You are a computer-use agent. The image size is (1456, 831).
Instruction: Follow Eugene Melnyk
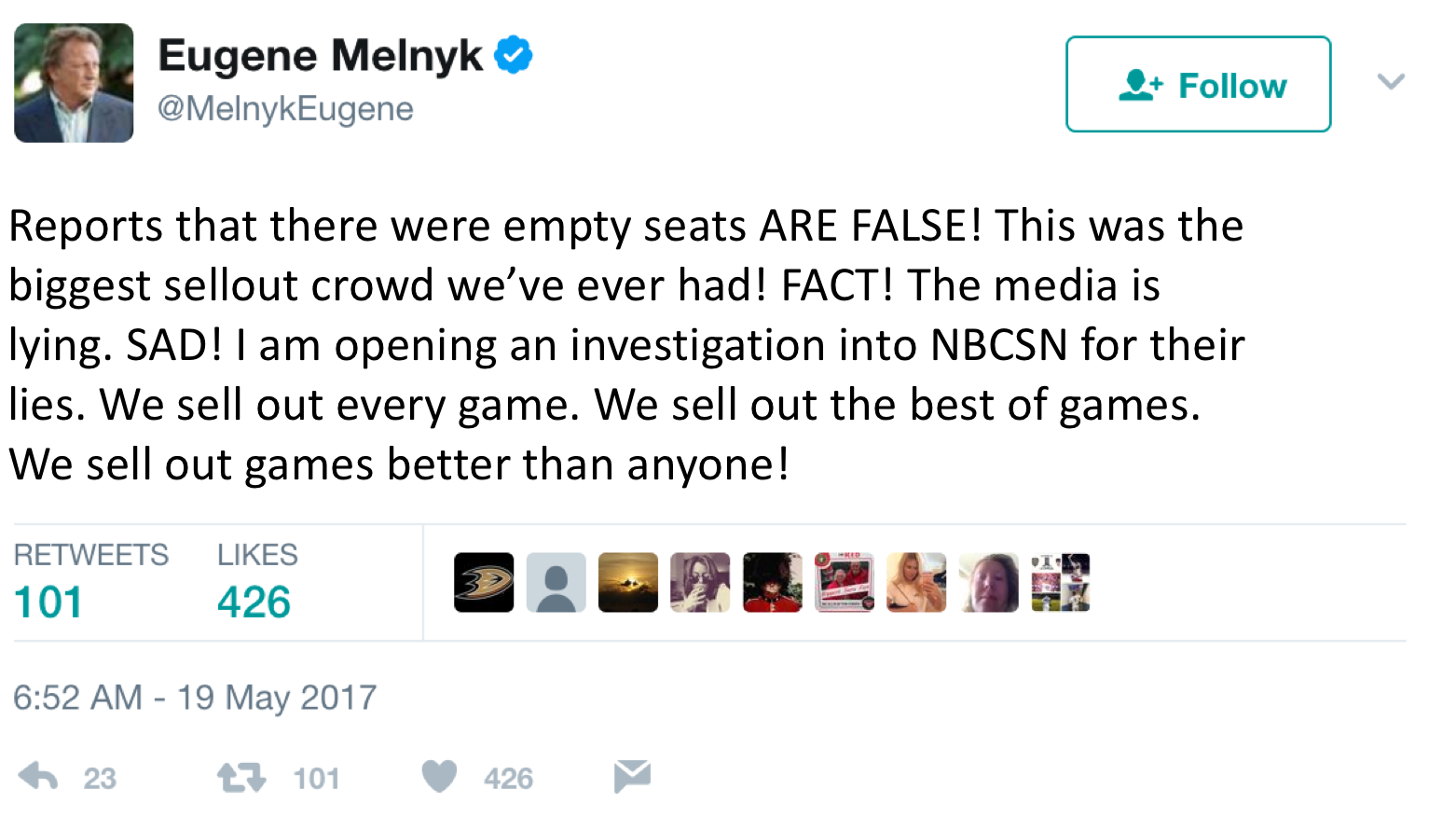(1198, 84)
